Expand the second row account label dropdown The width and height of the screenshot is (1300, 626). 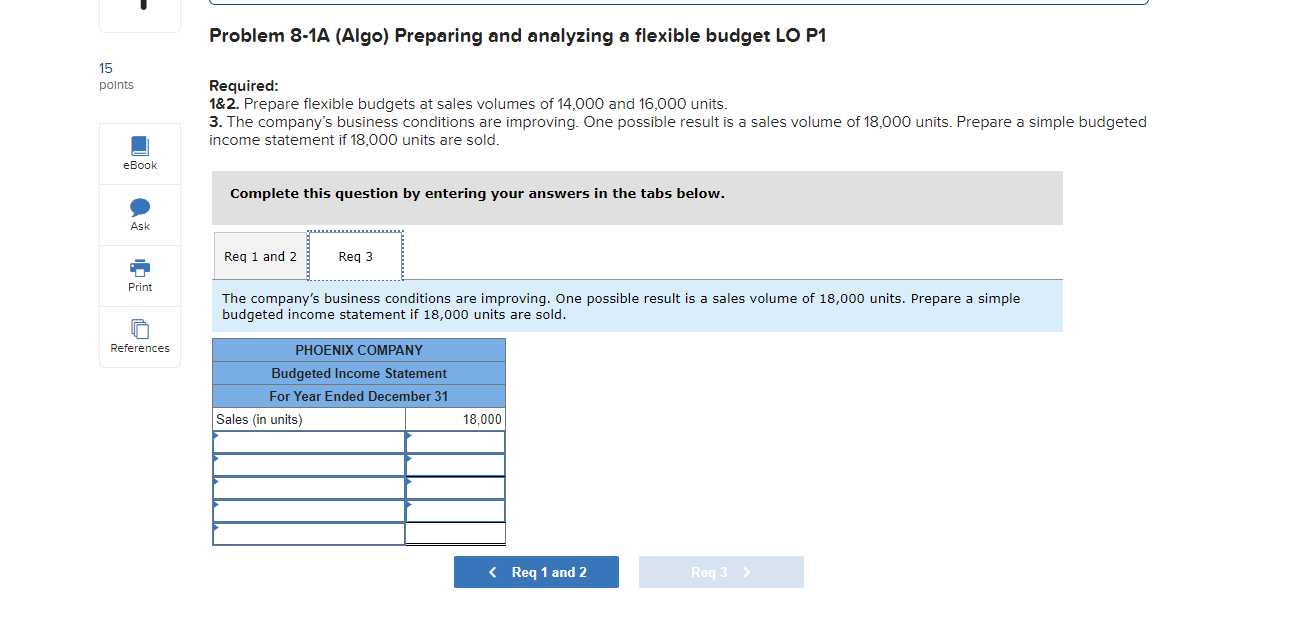click(x=217, y=464)
